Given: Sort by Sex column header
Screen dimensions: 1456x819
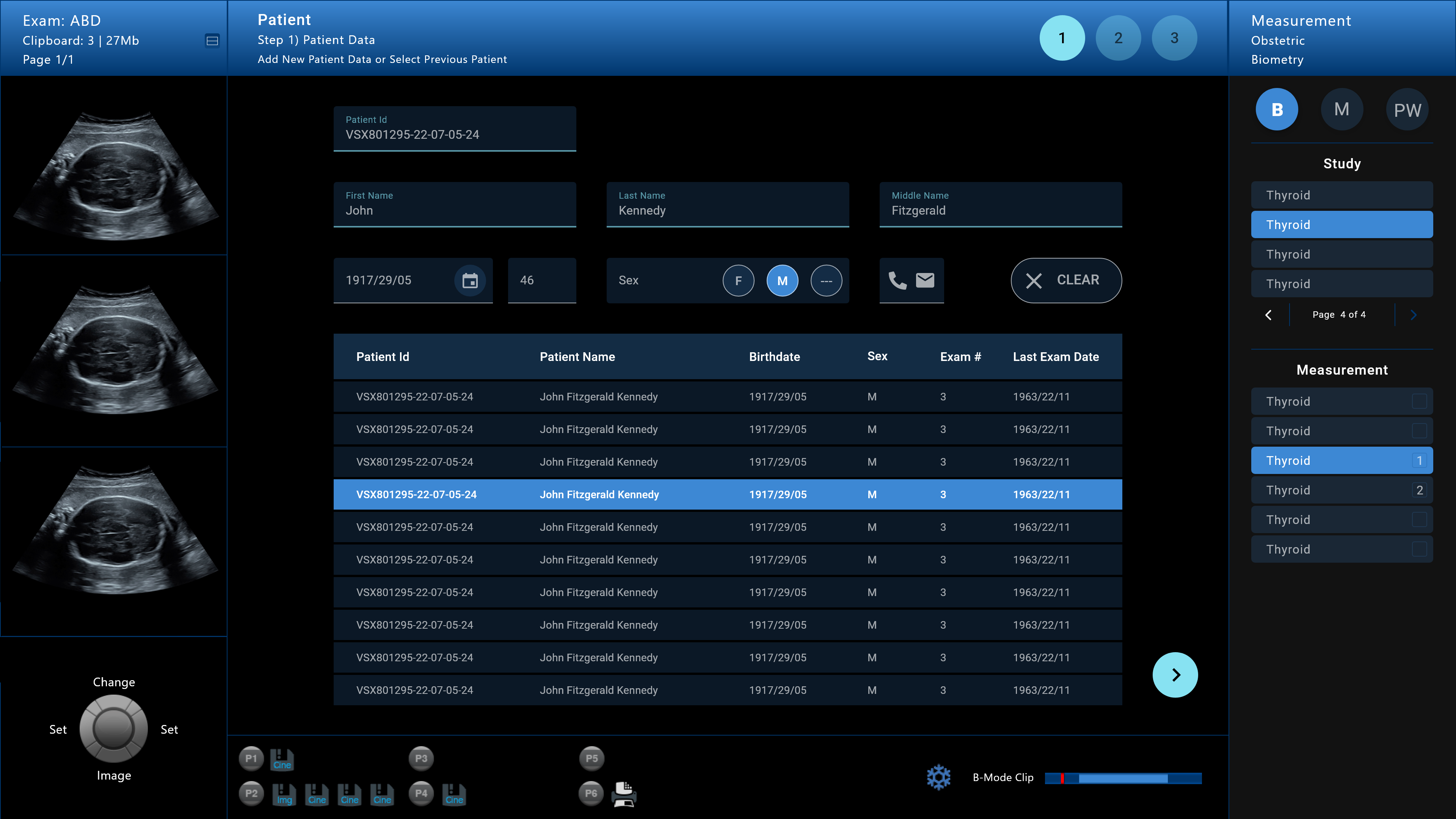Looking at the screenshot, I should point(877,356).
